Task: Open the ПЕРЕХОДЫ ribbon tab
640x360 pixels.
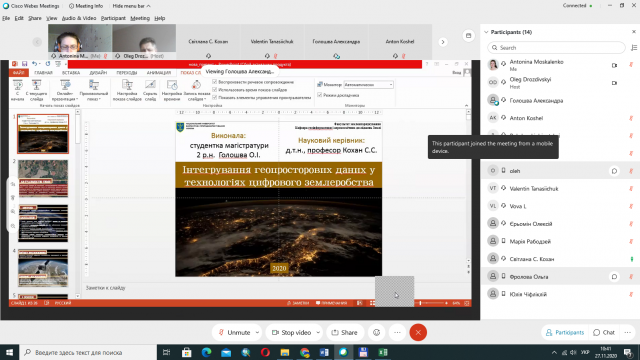Action: (127, 73)
